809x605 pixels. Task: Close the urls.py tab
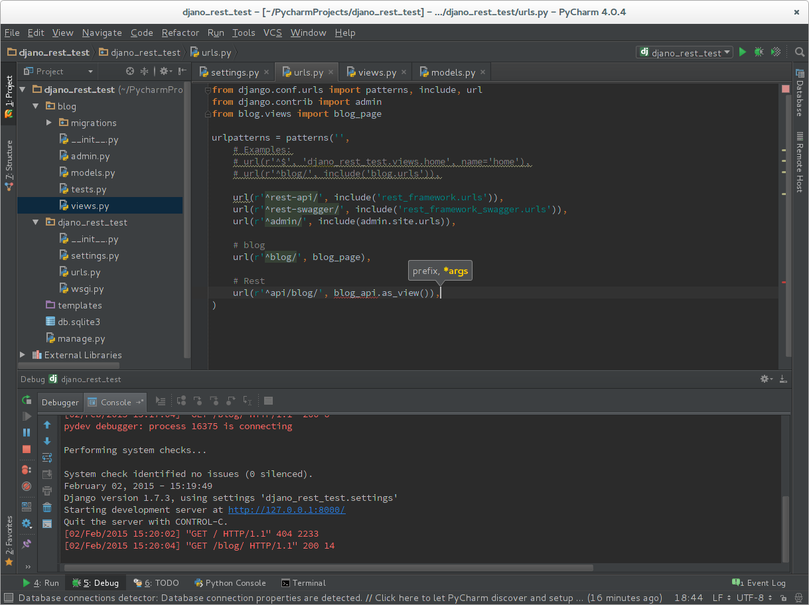331,72
